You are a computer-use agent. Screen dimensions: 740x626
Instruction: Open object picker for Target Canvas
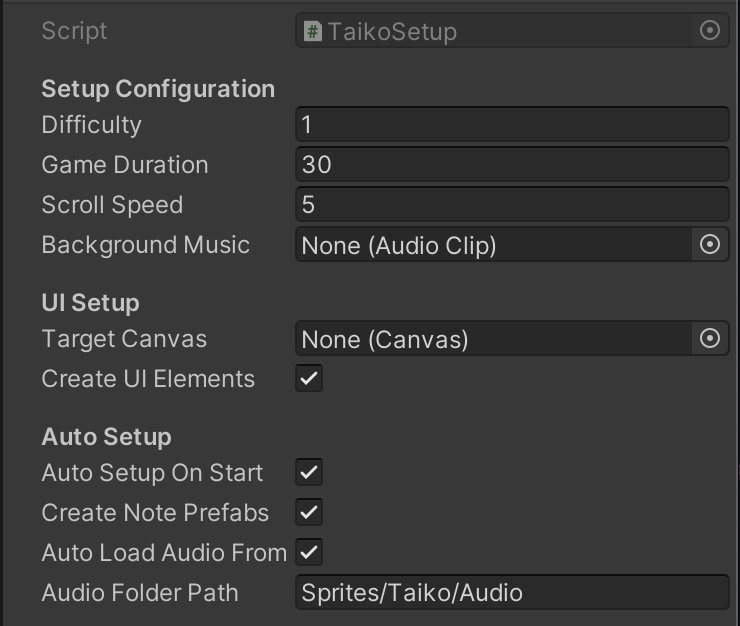click(709, 338)
